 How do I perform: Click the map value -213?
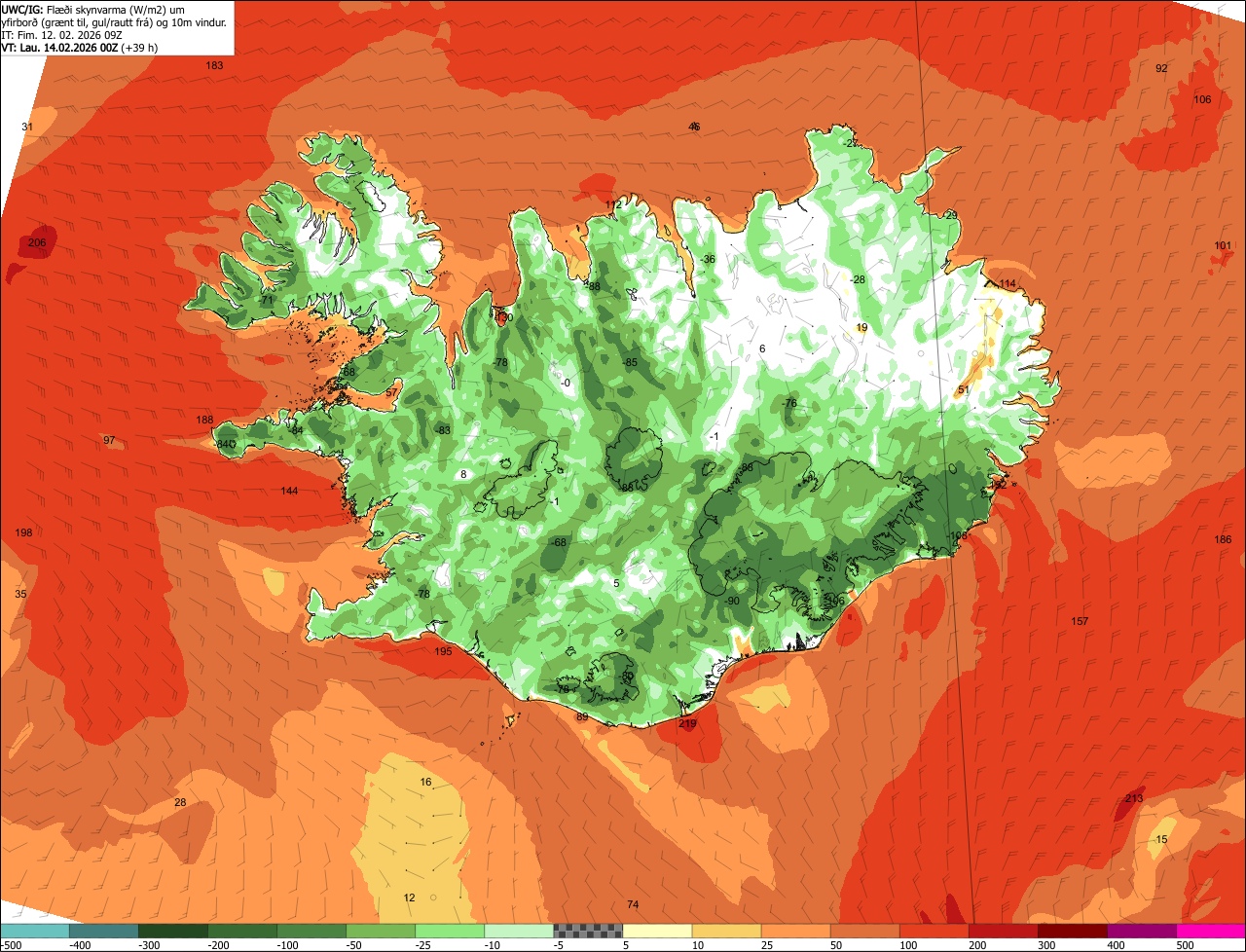tap(1132, 798)
